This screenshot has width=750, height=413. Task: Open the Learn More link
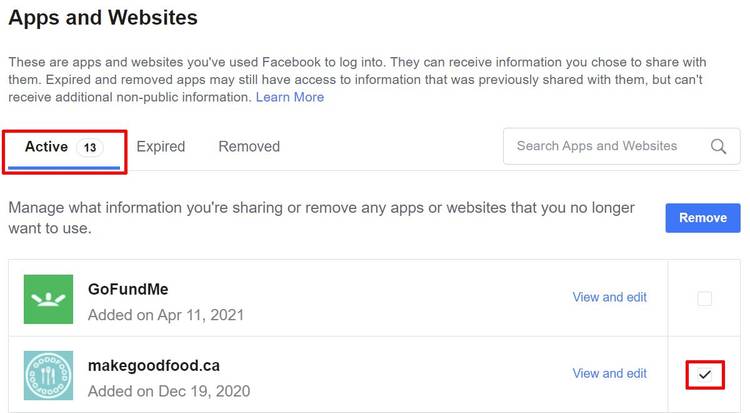tap(290, 97)
